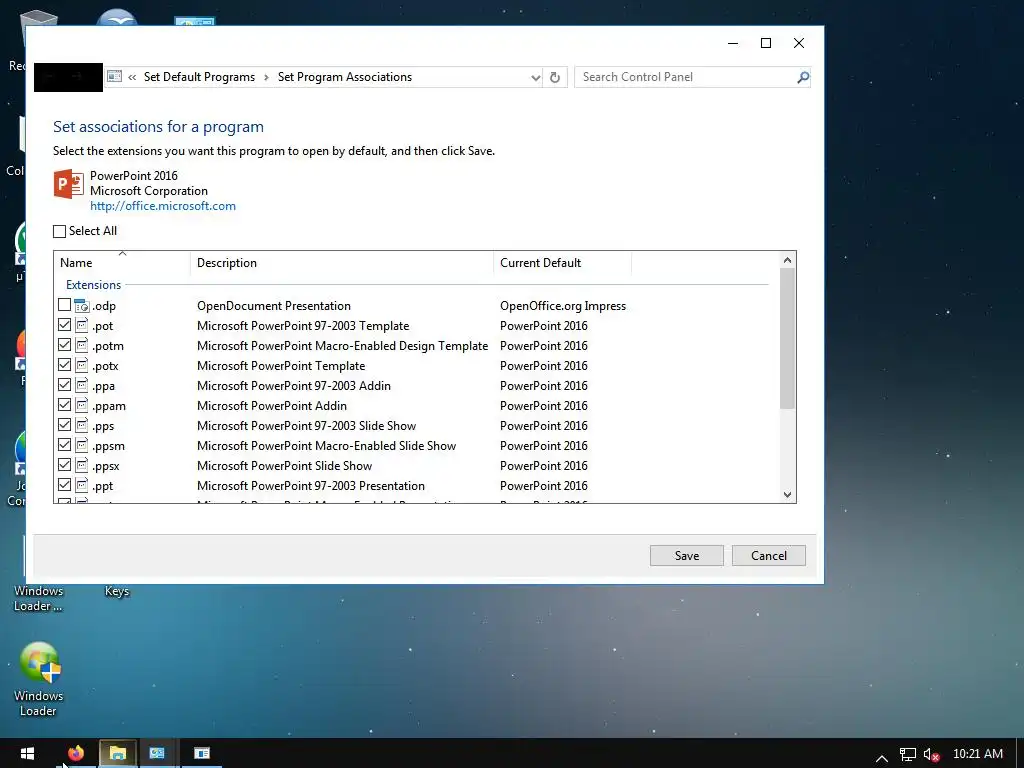The width and height of the screenshot is (1024, 768).
Task: Cancel the association changes
Action: click(769, 556)
